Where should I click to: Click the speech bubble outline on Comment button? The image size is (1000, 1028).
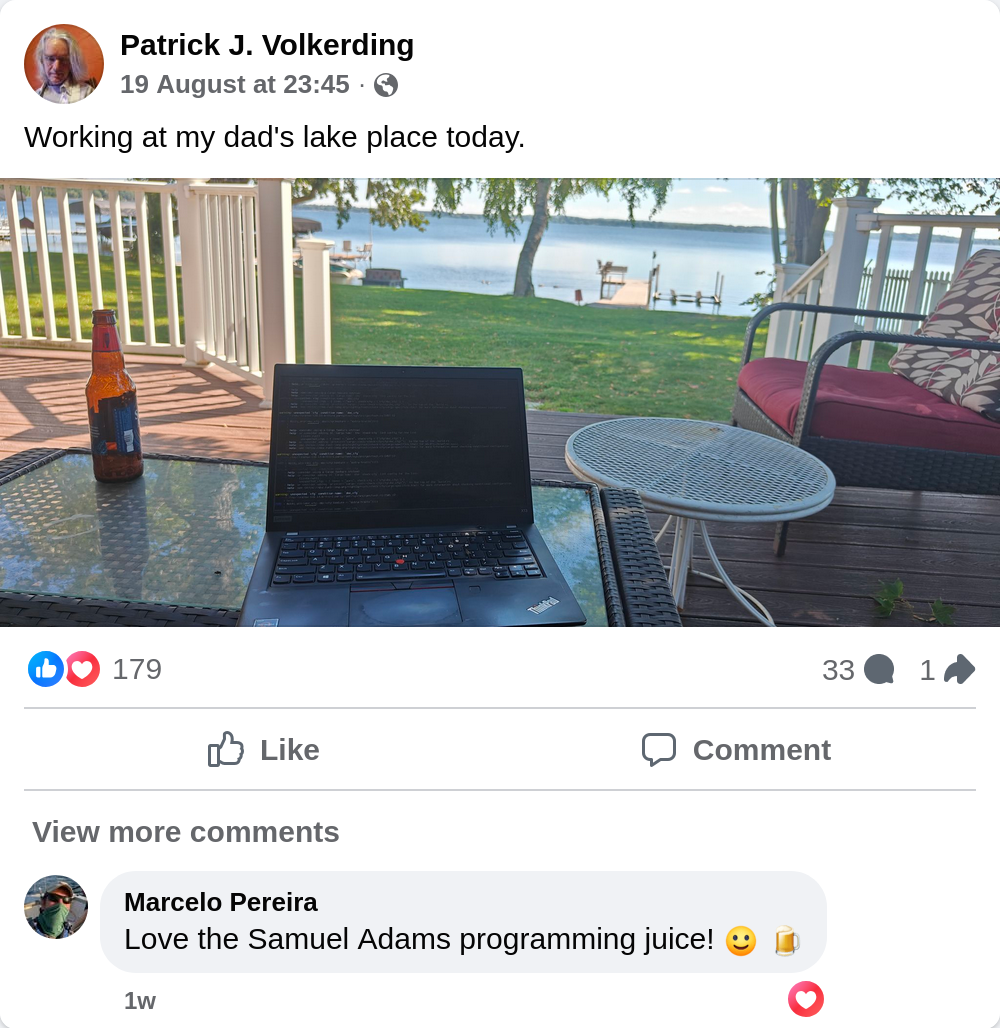click(x=658, y=749)
